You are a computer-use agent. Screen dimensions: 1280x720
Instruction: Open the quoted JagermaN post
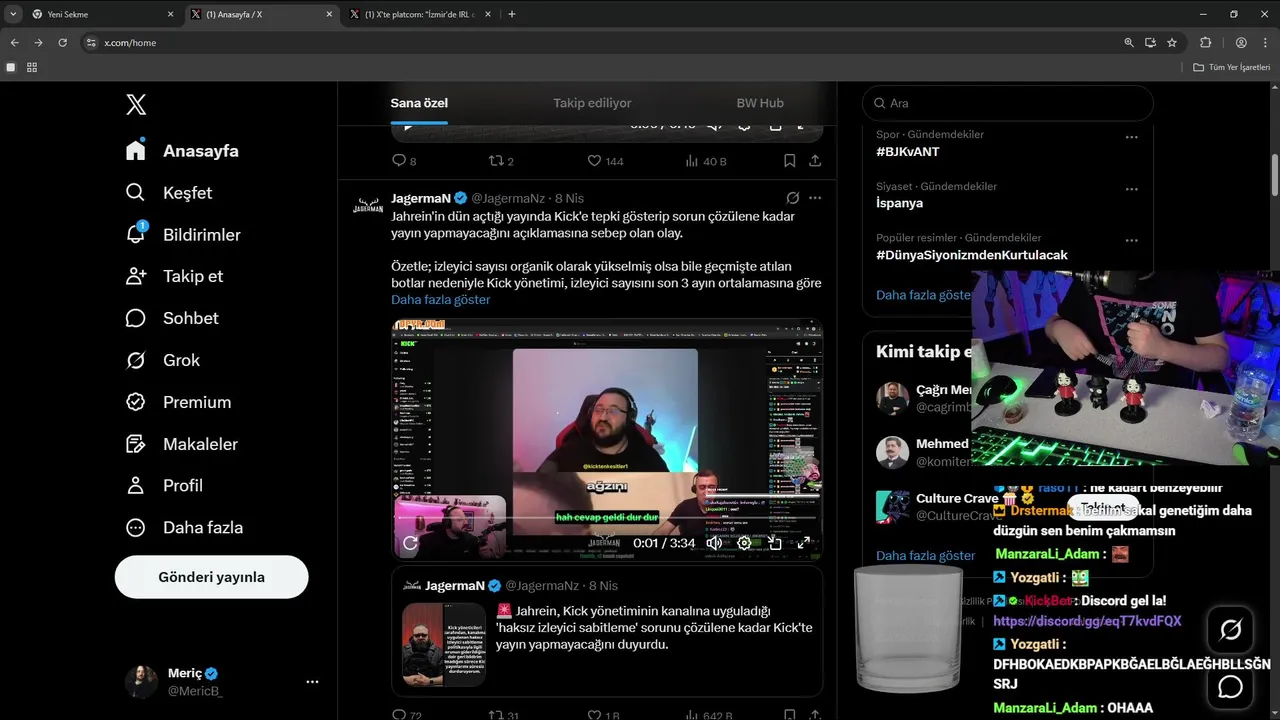607,632
